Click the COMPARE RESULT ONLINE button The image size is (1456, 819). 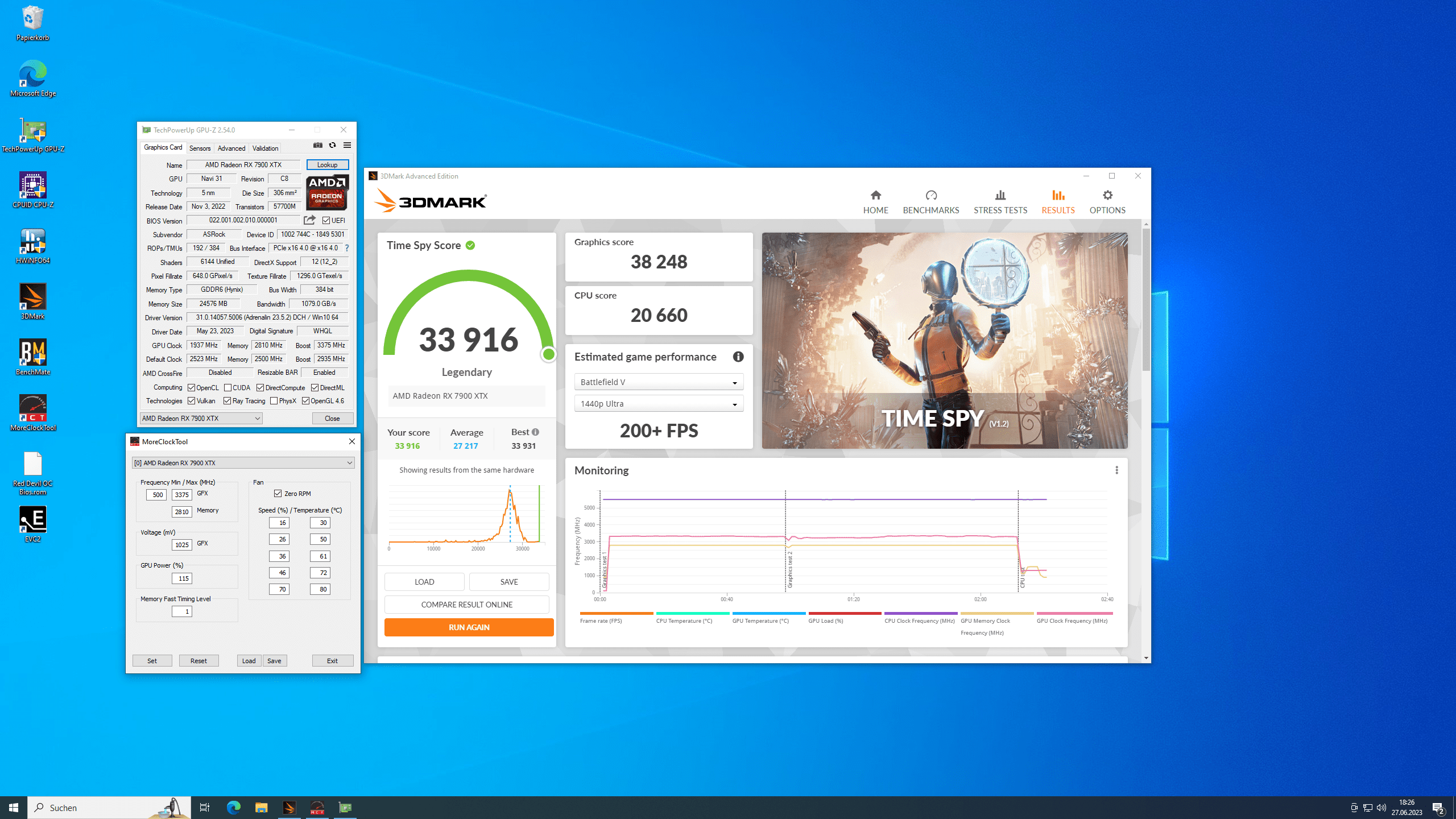point(466,605)
